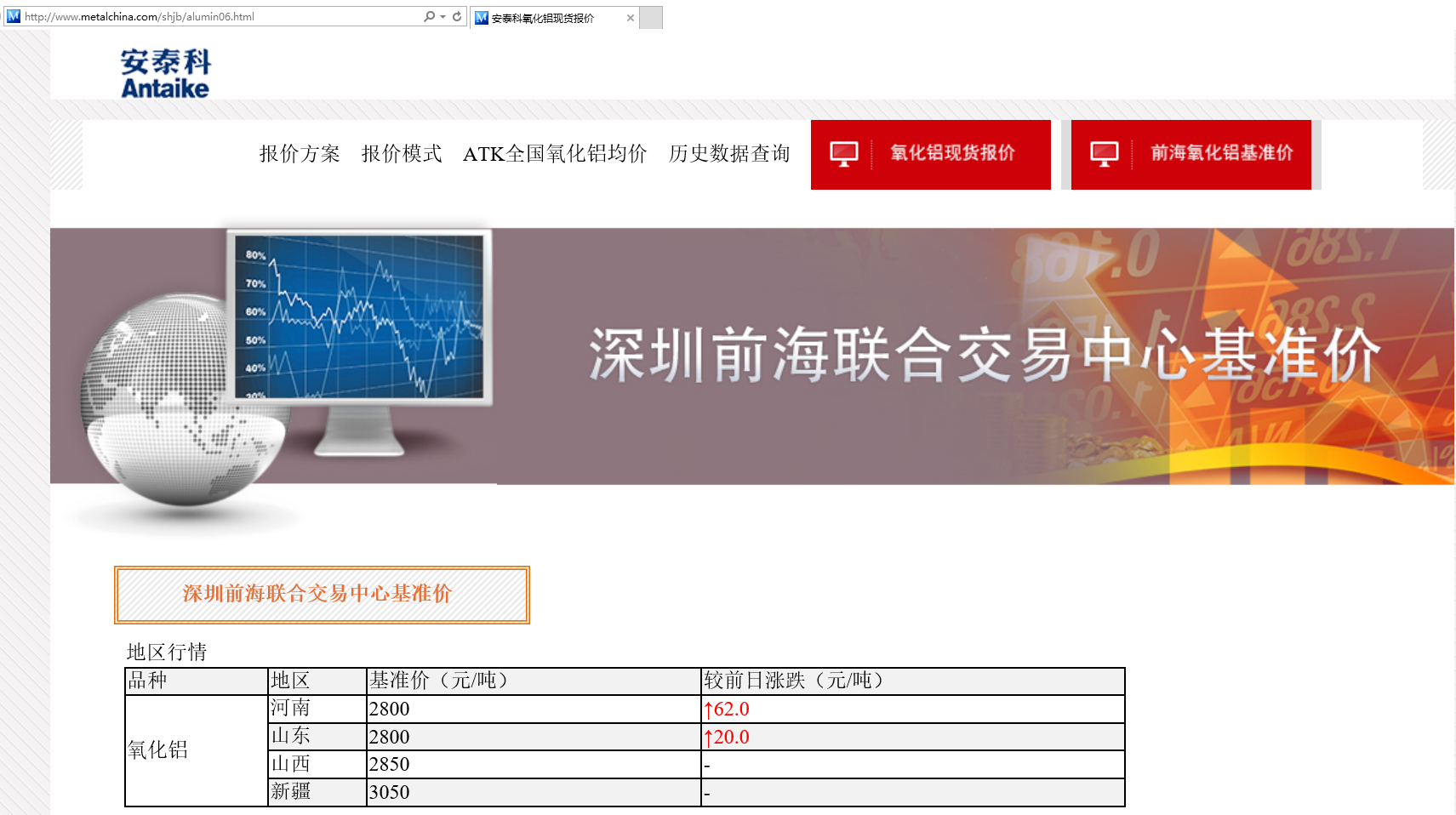This screenshot has width=1456, height=815.
Task: Click the 2800 price in 山东 row
Action: click(x=389, y=737)
